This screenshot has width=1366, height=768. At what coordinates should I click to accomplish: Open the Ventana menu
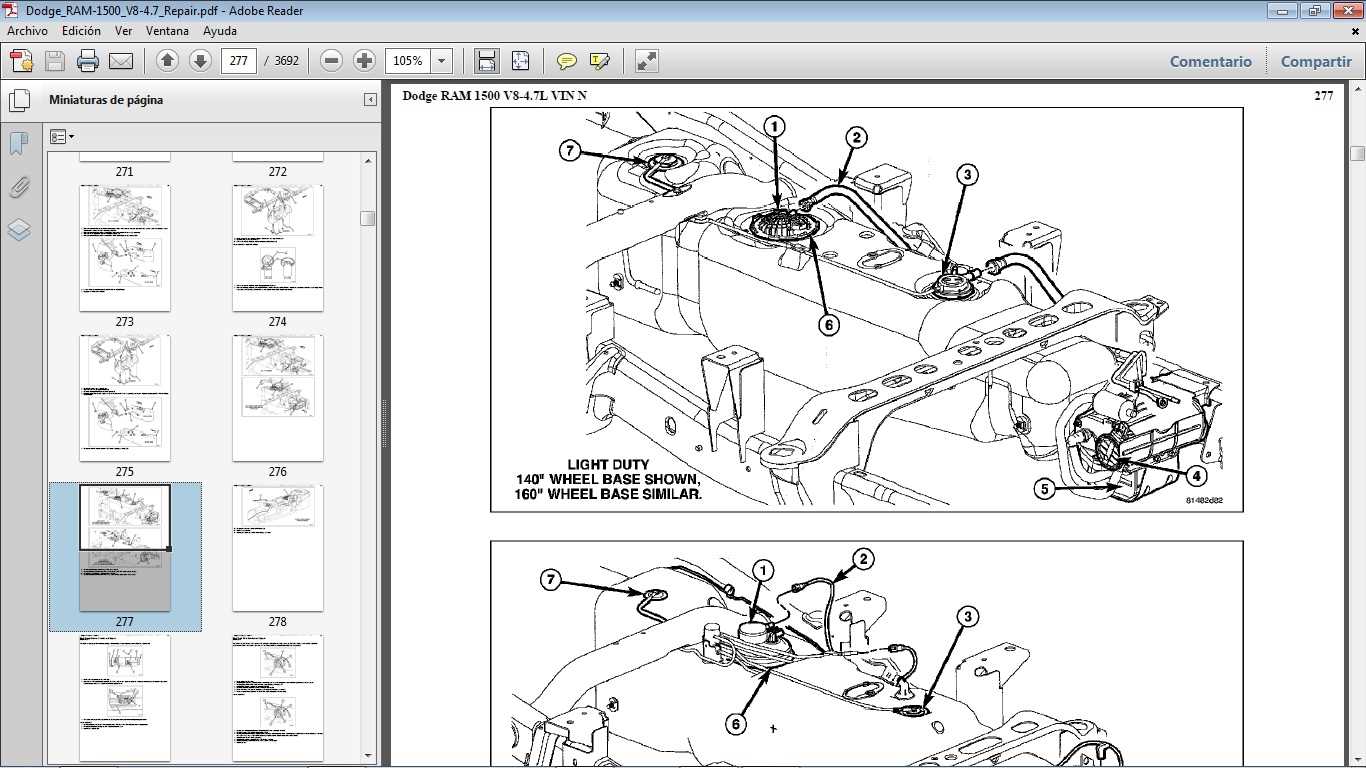[167, 31]
